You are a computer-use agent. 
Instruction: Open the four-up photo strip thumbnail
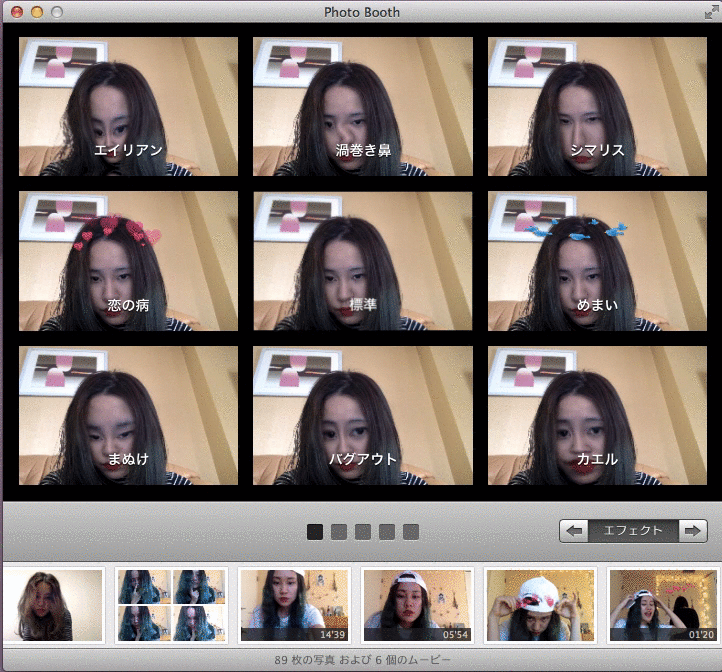click(x=171, y=605)
